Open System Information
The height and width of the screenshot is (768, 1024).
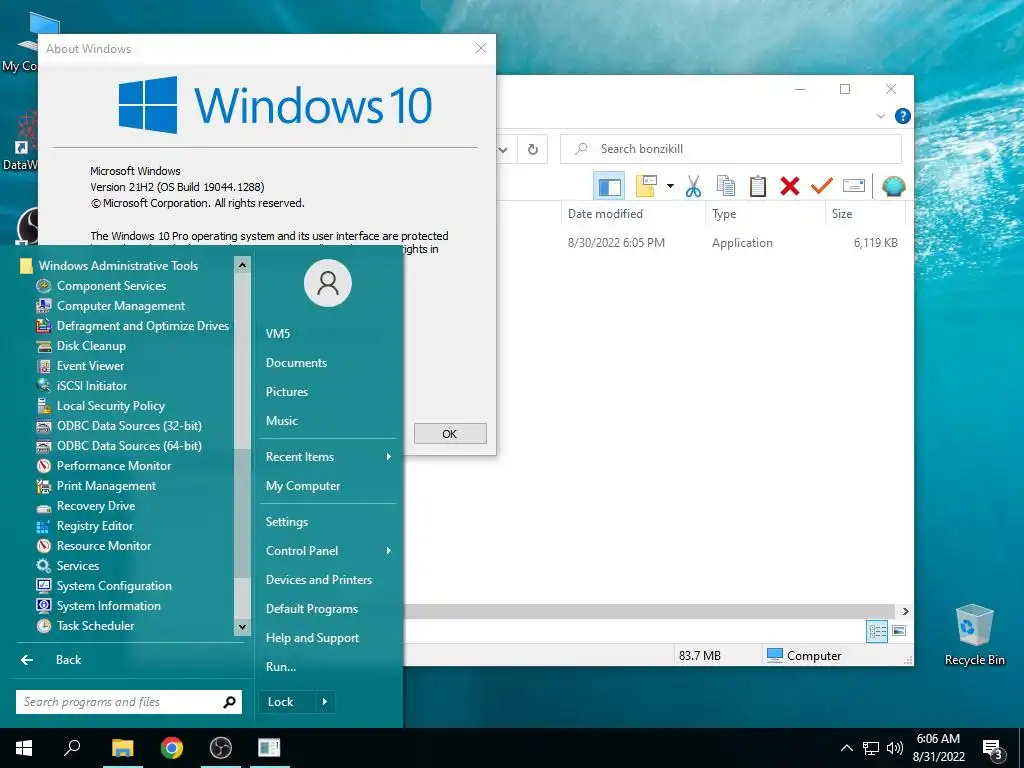pyautogui.click(x=99, y=606)
